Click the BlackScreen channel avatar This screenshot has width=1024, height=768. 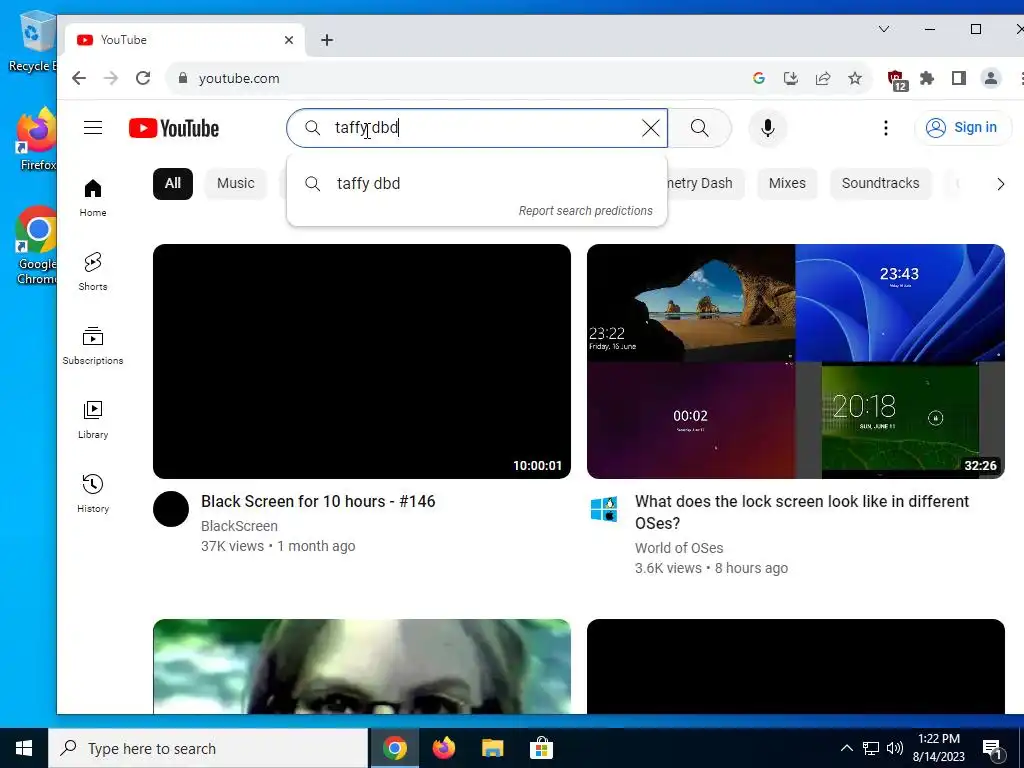171,509
